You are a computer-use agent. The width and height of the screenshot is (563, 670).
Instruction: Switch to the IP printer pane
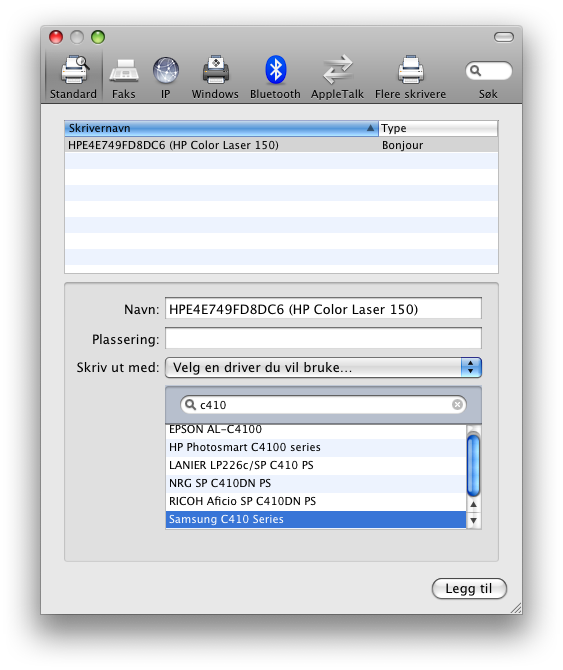coord(166,77)
